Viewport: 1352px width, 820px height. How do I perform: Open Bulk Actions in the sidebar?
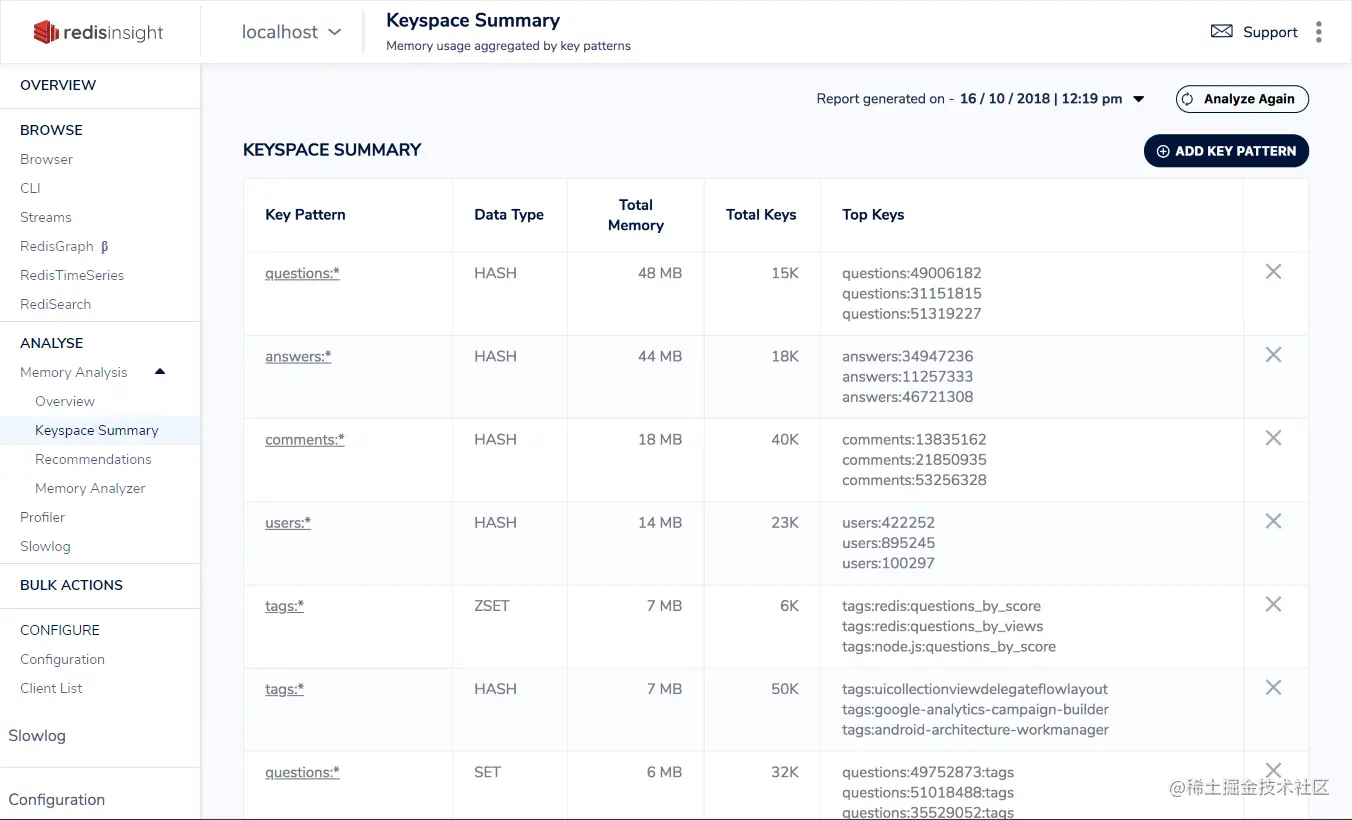[x=71, y=585]
